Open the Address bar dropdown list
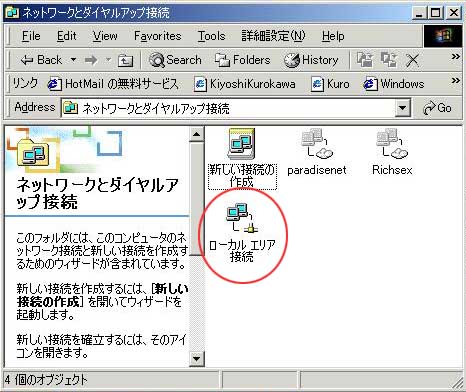 [403, 108]
